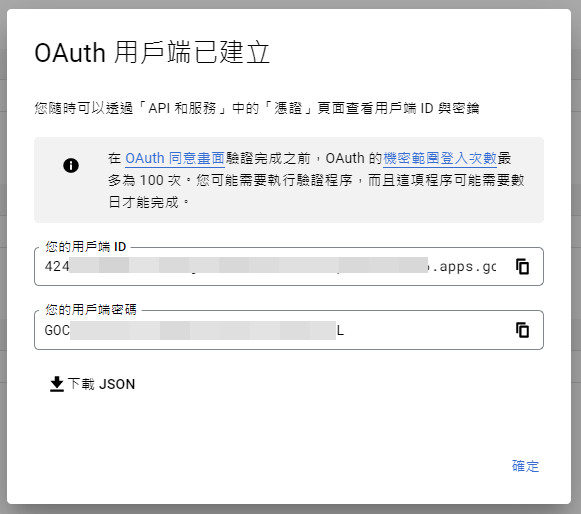
Task: Click the 100 次 limit text in the notice
Action: pyautogui.click(x=160, y=180)
